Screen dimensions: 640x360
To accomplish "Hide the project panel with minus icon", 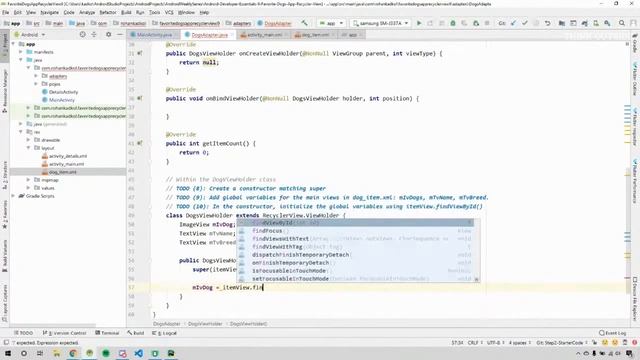I will (120, 35).
